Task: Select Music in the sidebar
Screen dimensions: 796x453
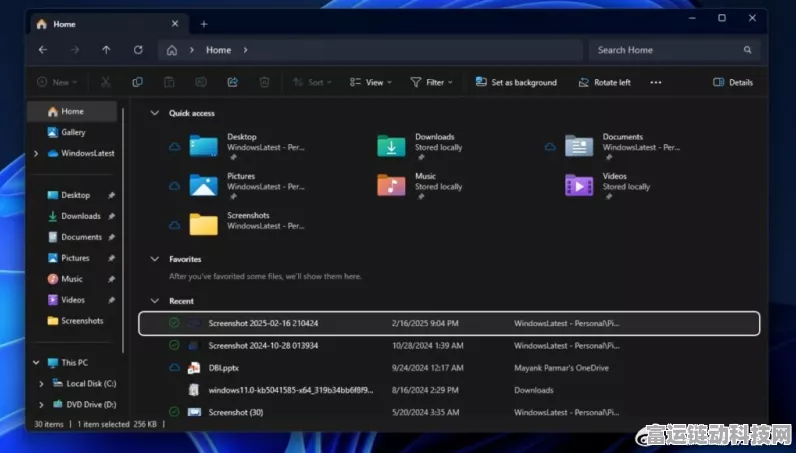Action: [x=72, y=279]
